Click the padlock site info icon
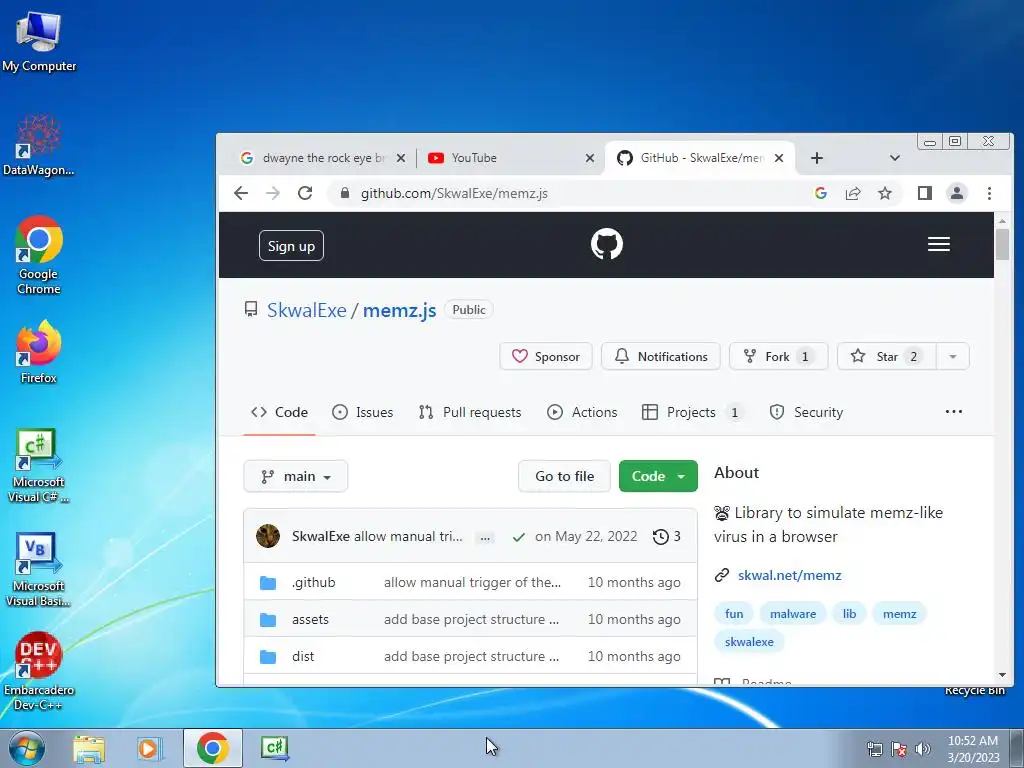Screen dimensions: 1024x768 click(x=345, y=193)
